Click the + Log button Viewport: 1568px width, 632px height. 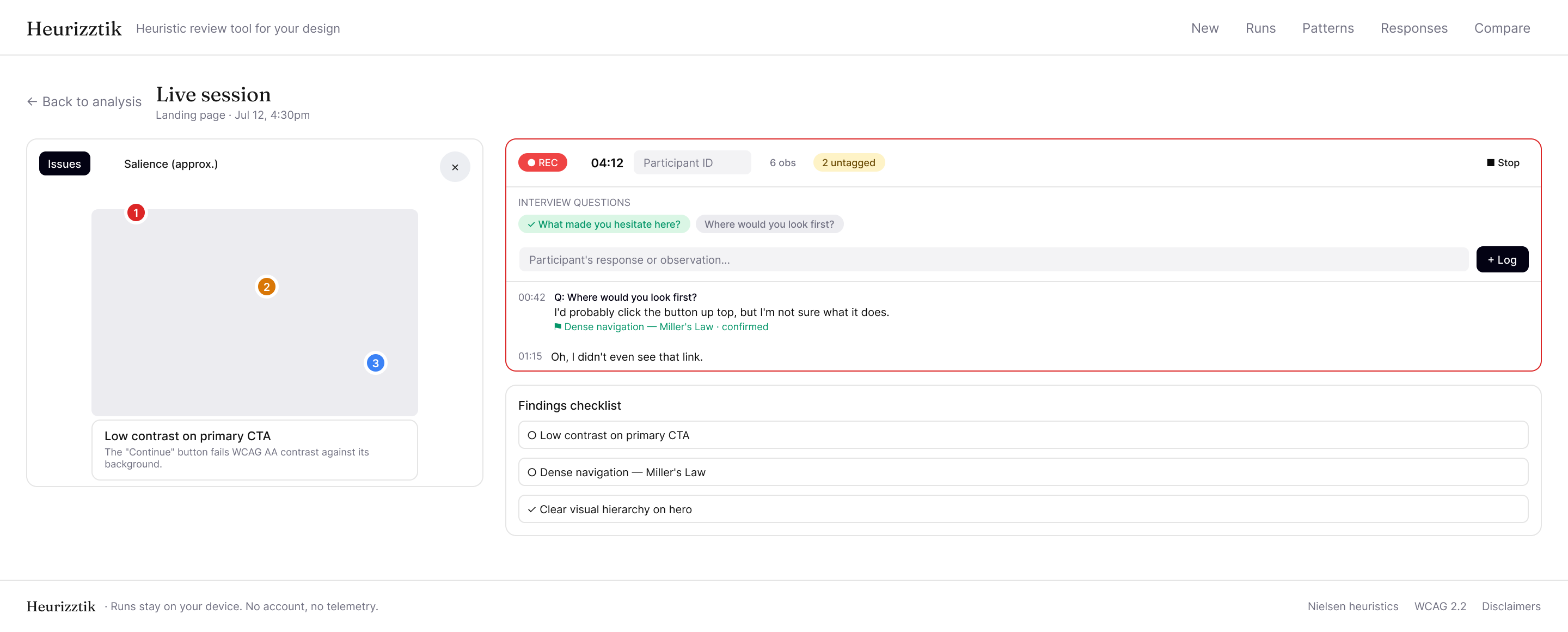(x=1502, y=259)
